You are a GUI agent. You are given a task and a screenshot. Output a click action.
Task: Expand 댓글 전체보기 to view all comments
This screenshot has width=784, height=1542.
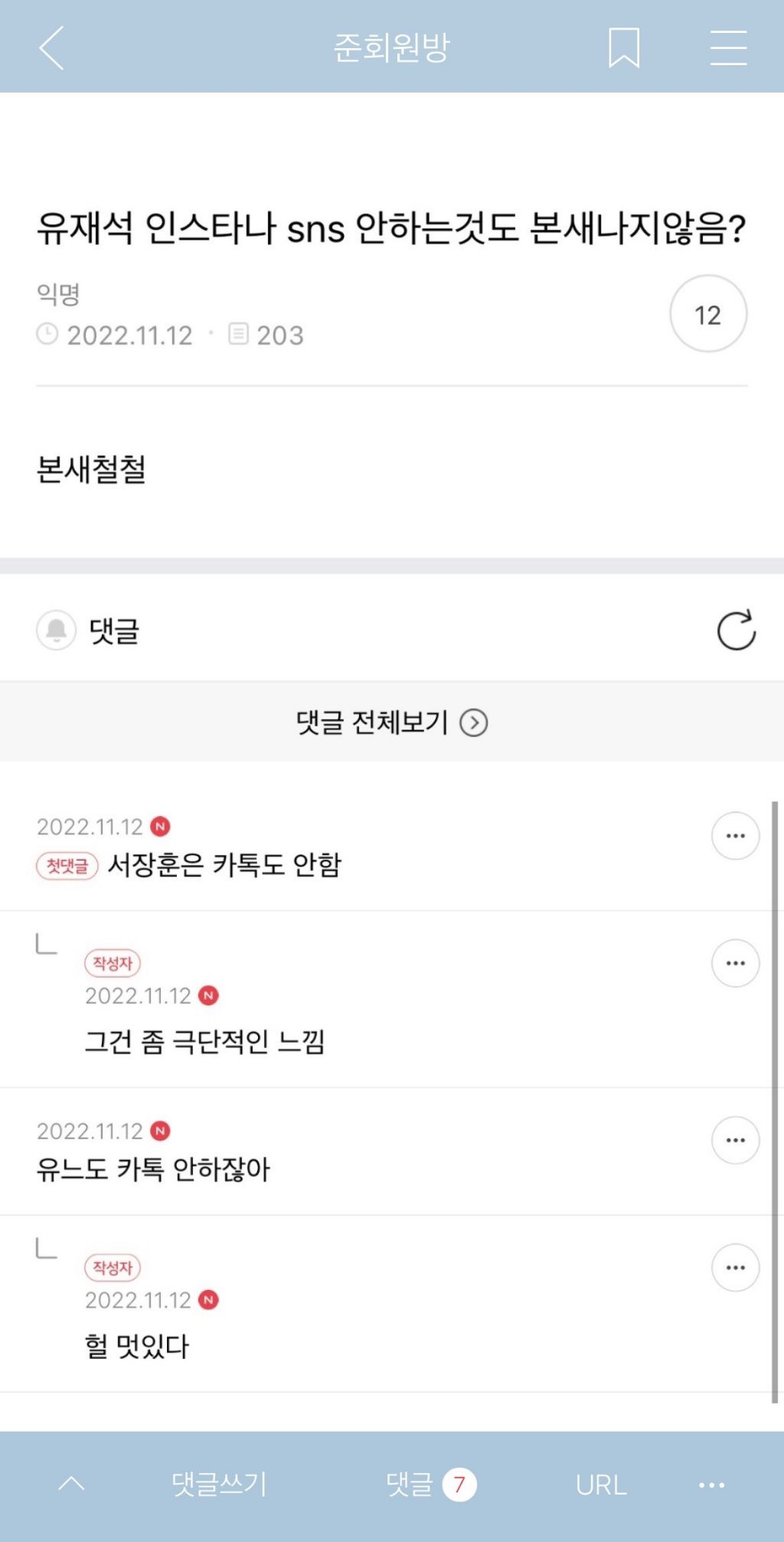click(x=391, y=722)
